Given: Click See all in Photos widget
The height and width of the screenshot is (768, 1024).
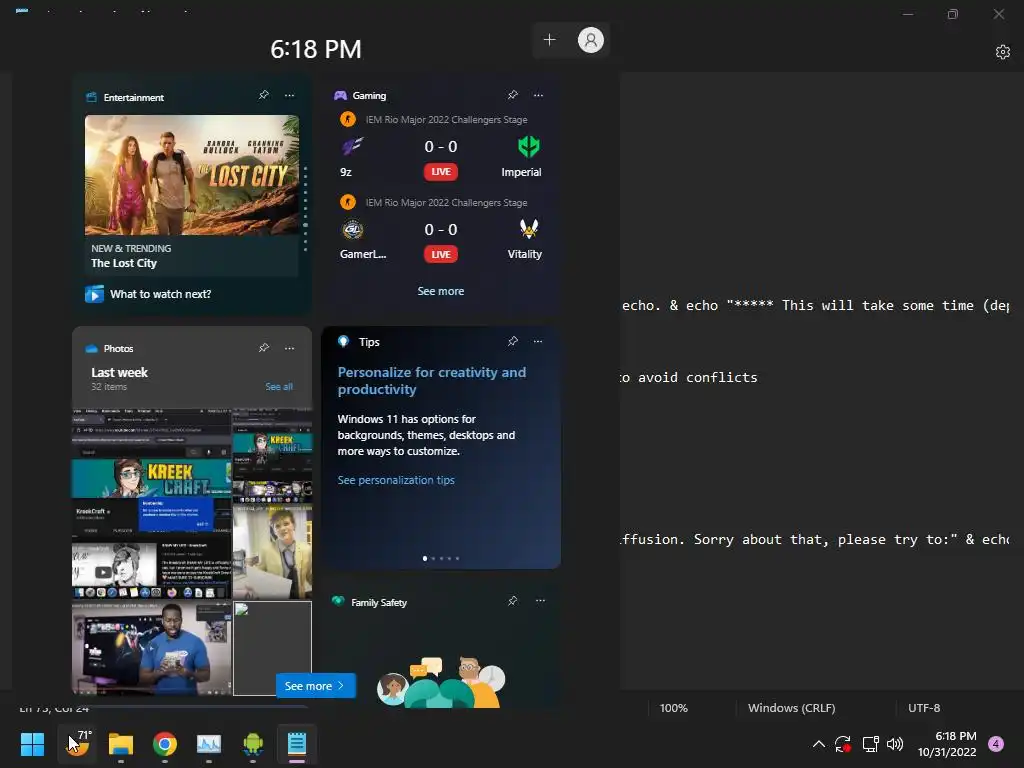Looking at the screenshot, I should pyautogui.click(x=279, y=387).
